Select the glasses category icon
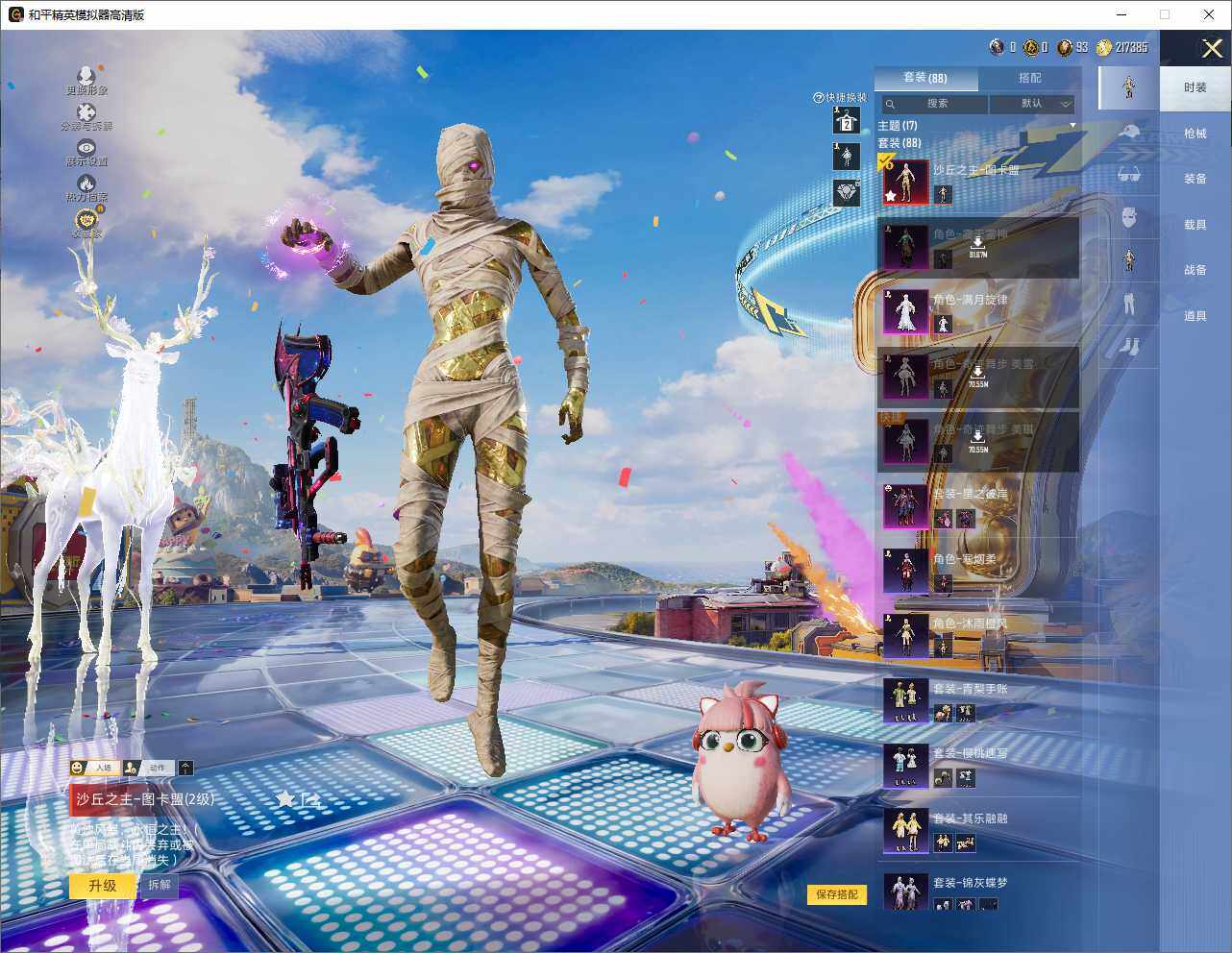Screen dimensions: 1232x953 tap(1129, 174)
